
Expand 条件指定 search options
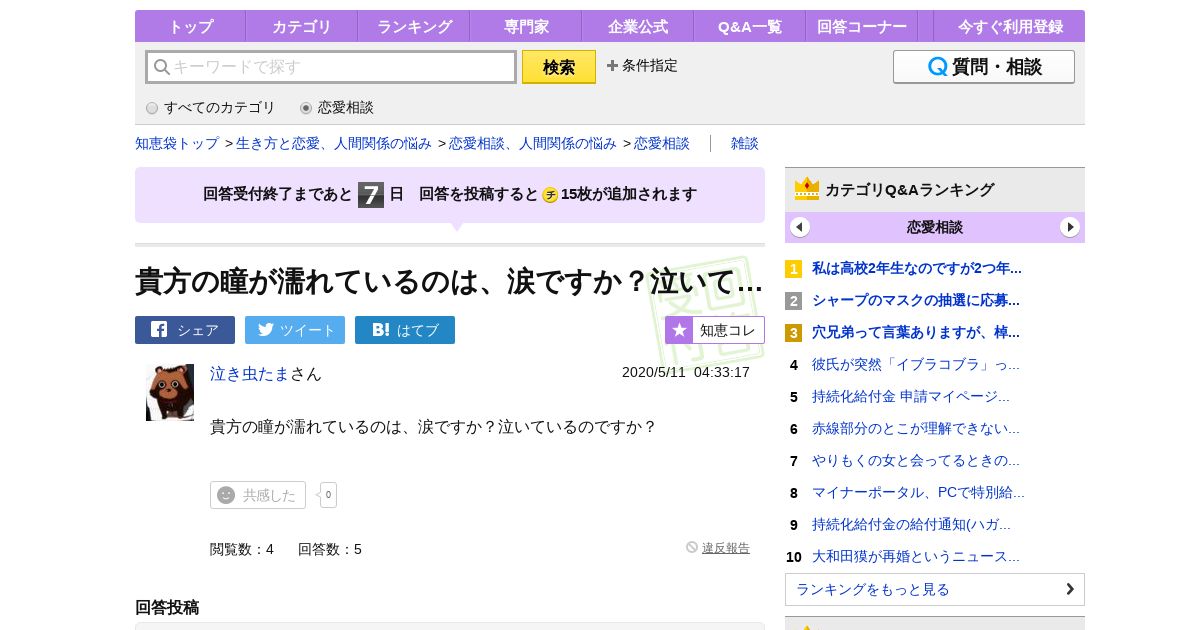(642, 65)
